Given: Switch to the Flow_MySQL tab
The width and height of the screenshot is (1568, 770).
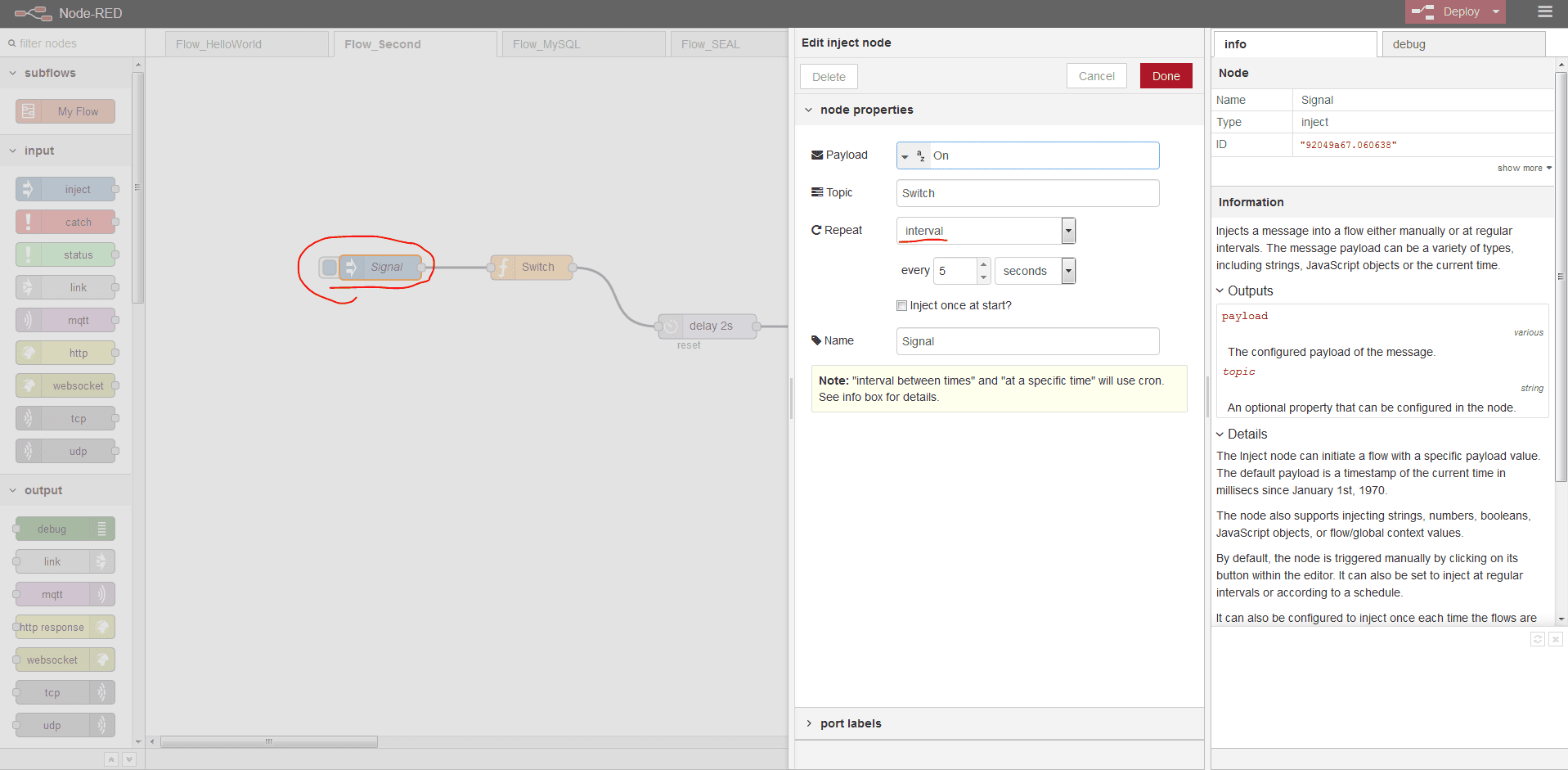Looking at the screenshot, I should (x=546, y=44).
